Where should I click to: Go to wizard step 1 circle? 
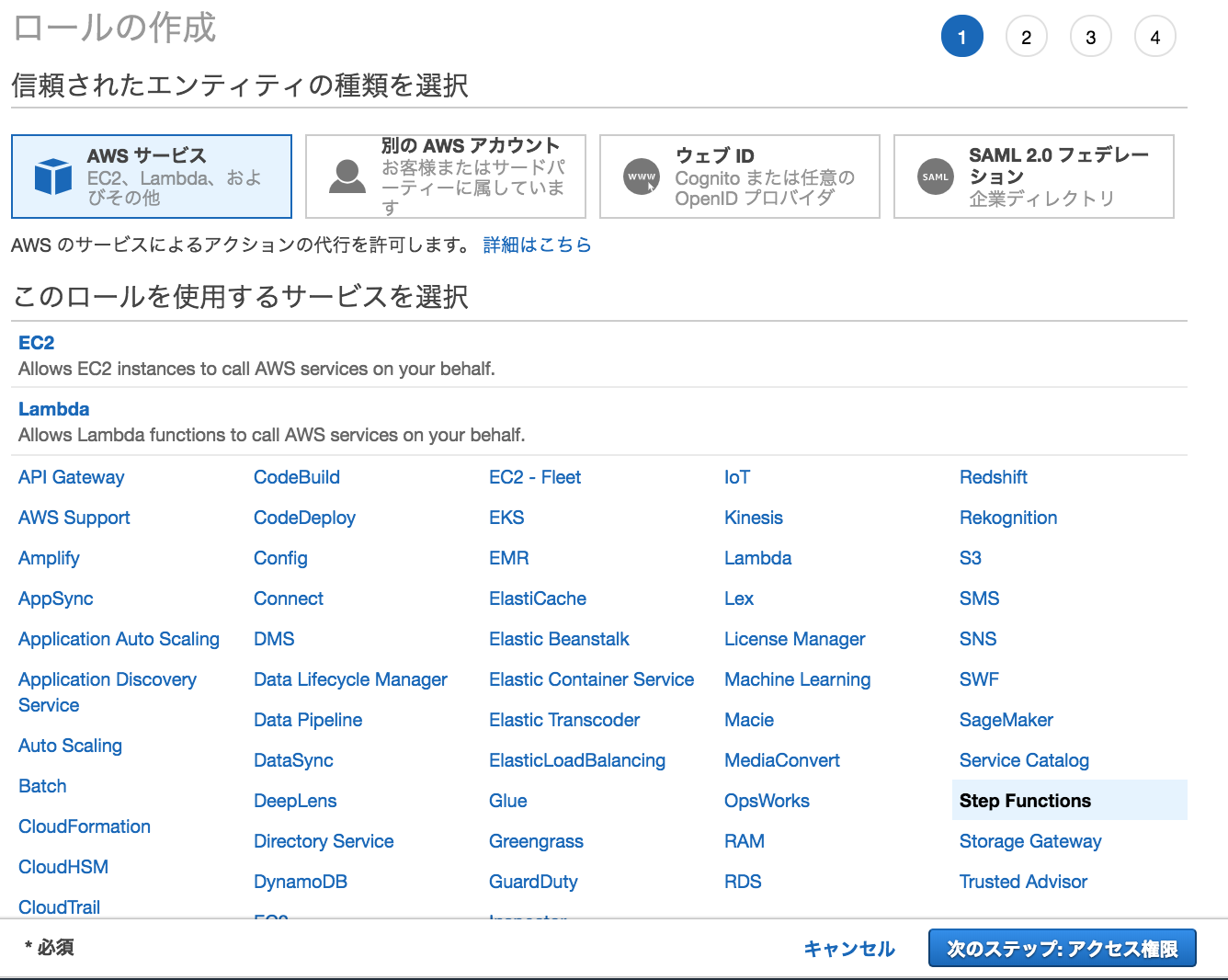pos(962,37)
